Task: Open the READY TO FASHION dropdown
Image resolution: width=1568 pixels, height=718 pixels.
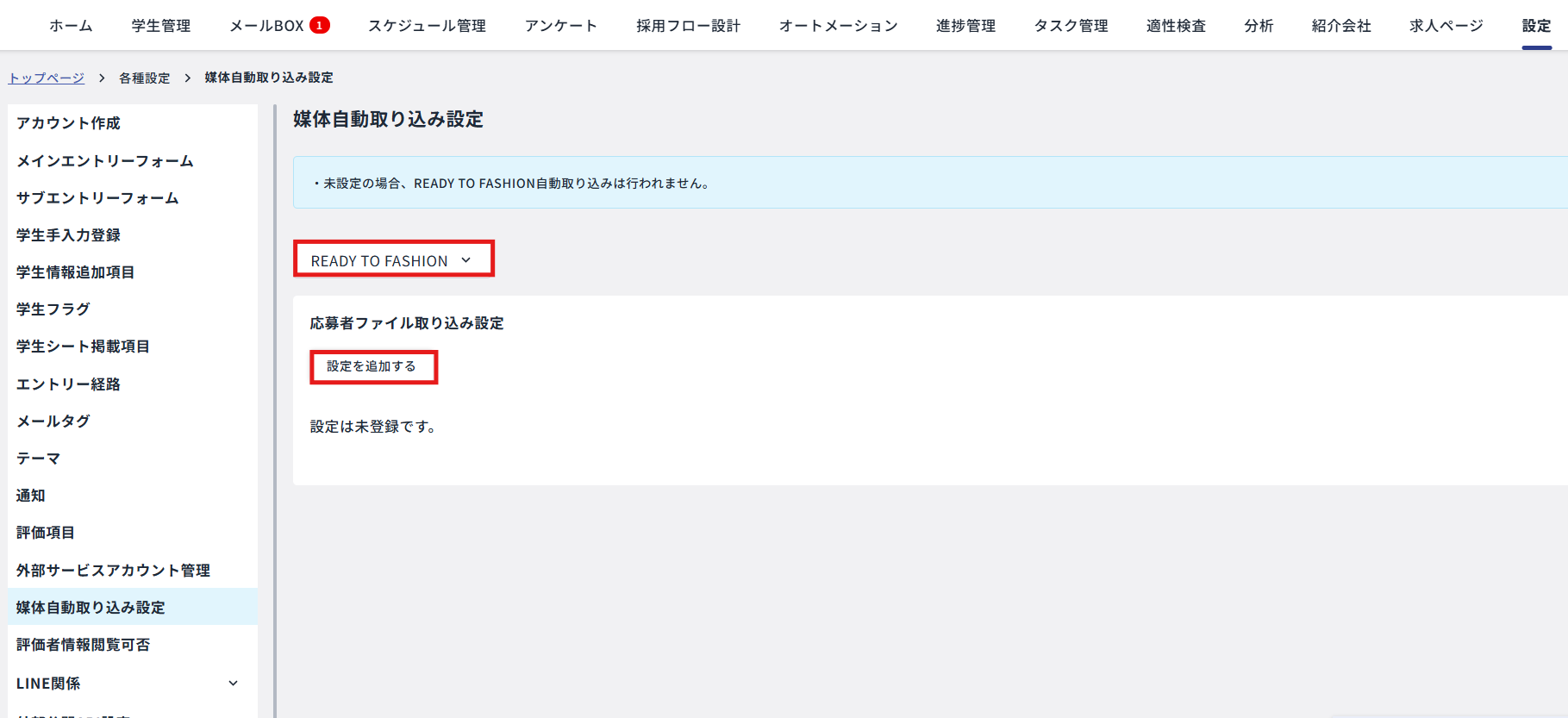Action: (x=393, y=259)
